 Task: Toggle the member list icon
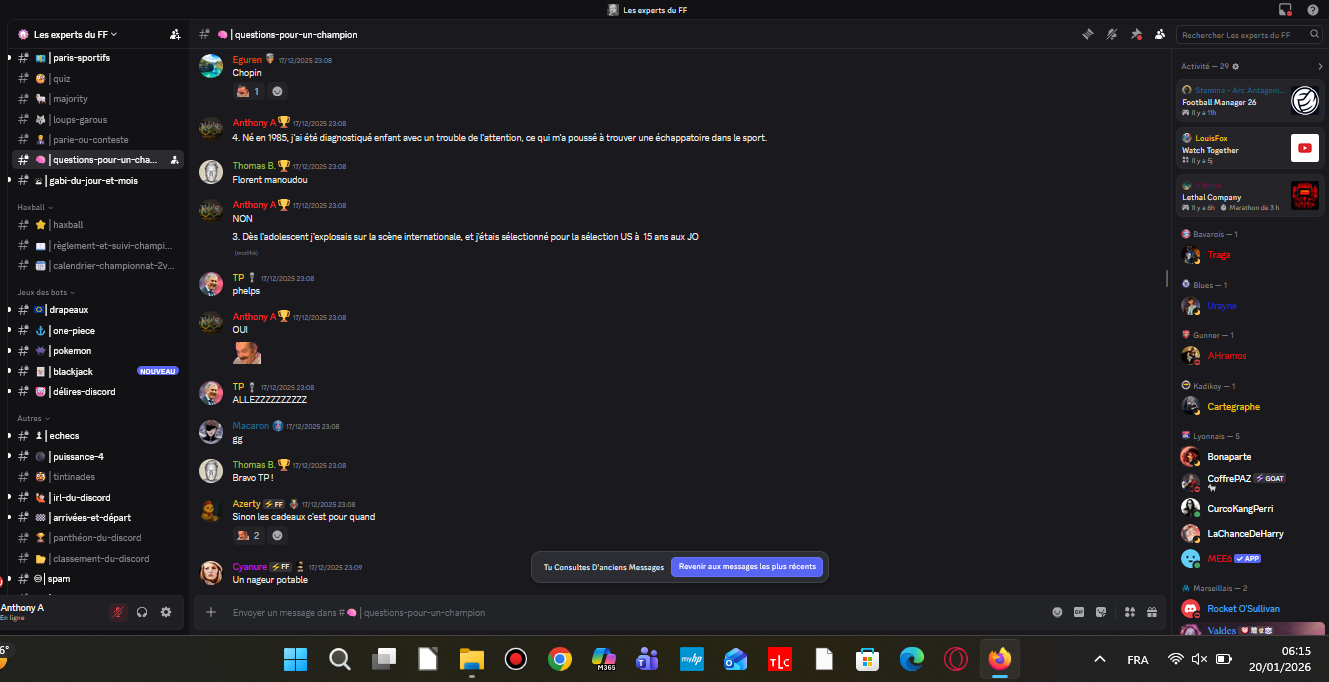(x=1160, y=34)
